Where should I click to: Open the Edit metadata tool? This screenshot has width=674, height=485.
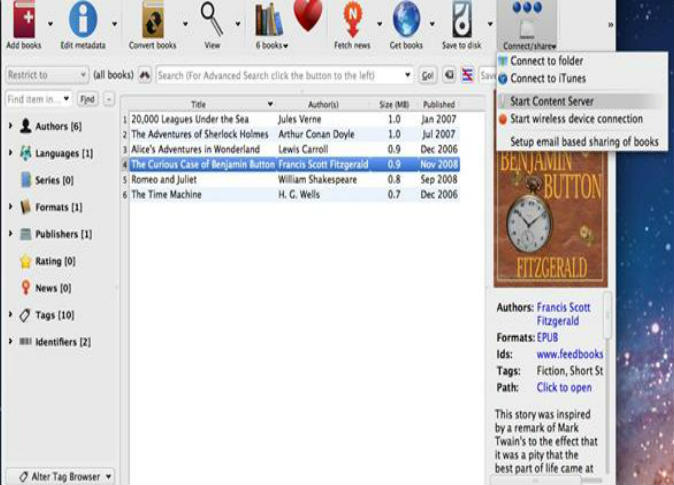pos(83,20)
